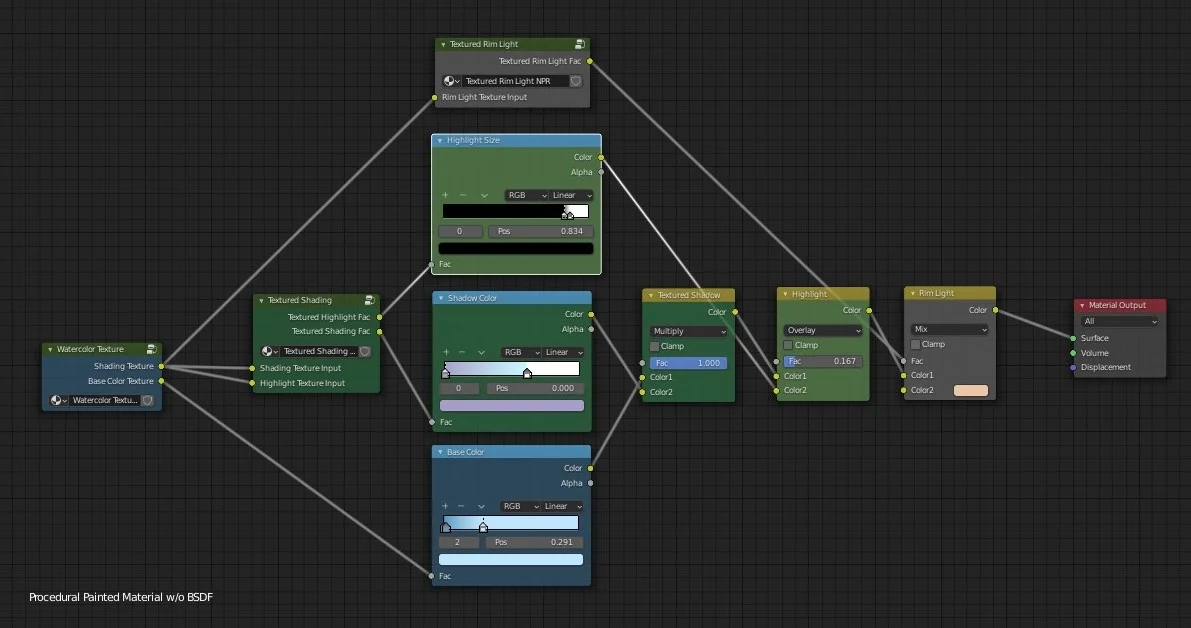This screenshot has height=628, width=1191.
Task: Click the plus icon in the Shadow Color ramp
Action: (x=446, y=352)
